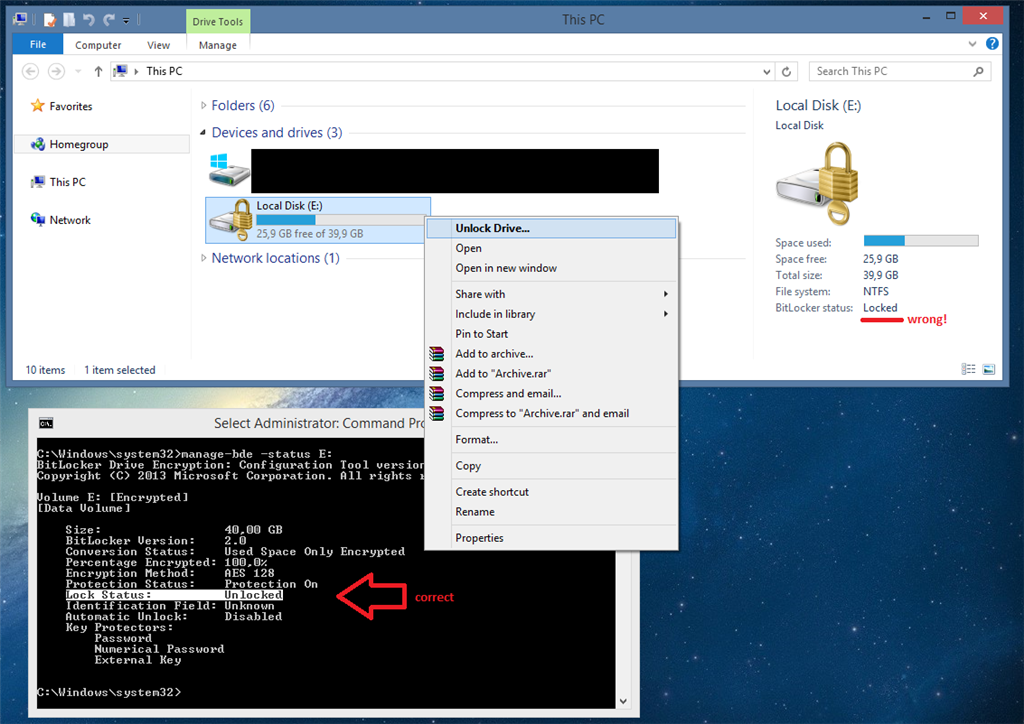Open the File ribbon tab
Viewport: 1024px width, 724px height.
38,44
